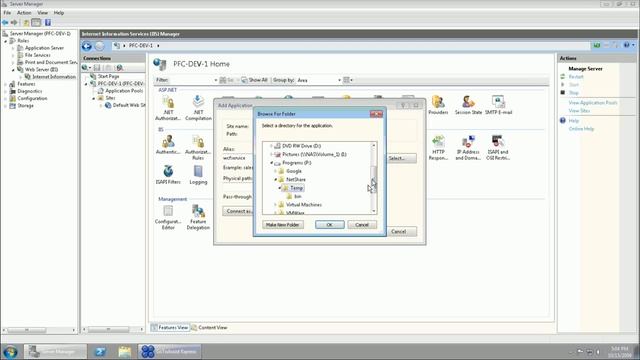
Task: Open the Configuration Editor icon
Action: pyautogui.click(x=168, y=217)
